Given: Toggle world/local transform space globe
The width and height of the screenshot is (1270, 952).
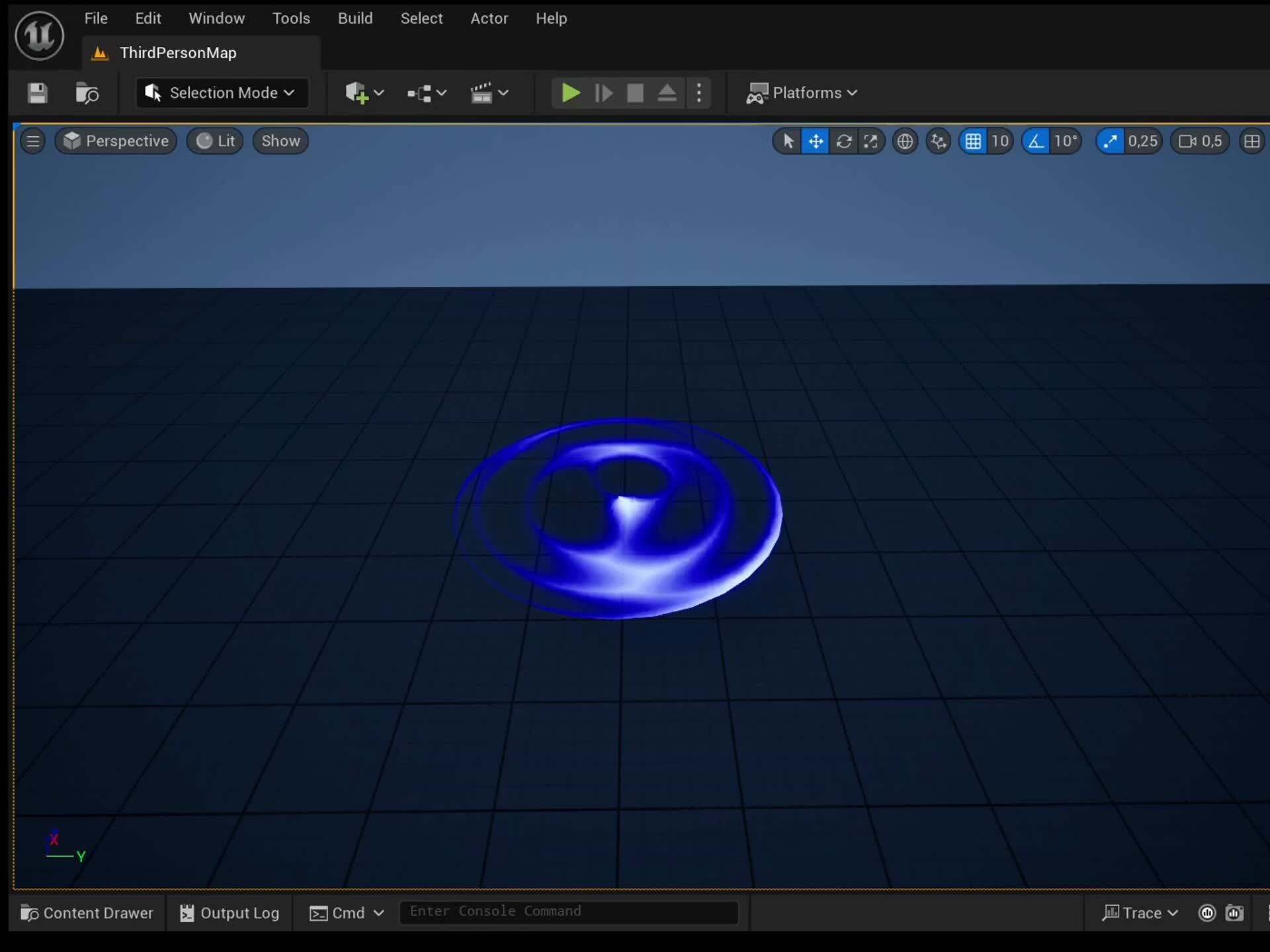Looking at the screenshot, I should pyautogui.click(x=905, y=141).
